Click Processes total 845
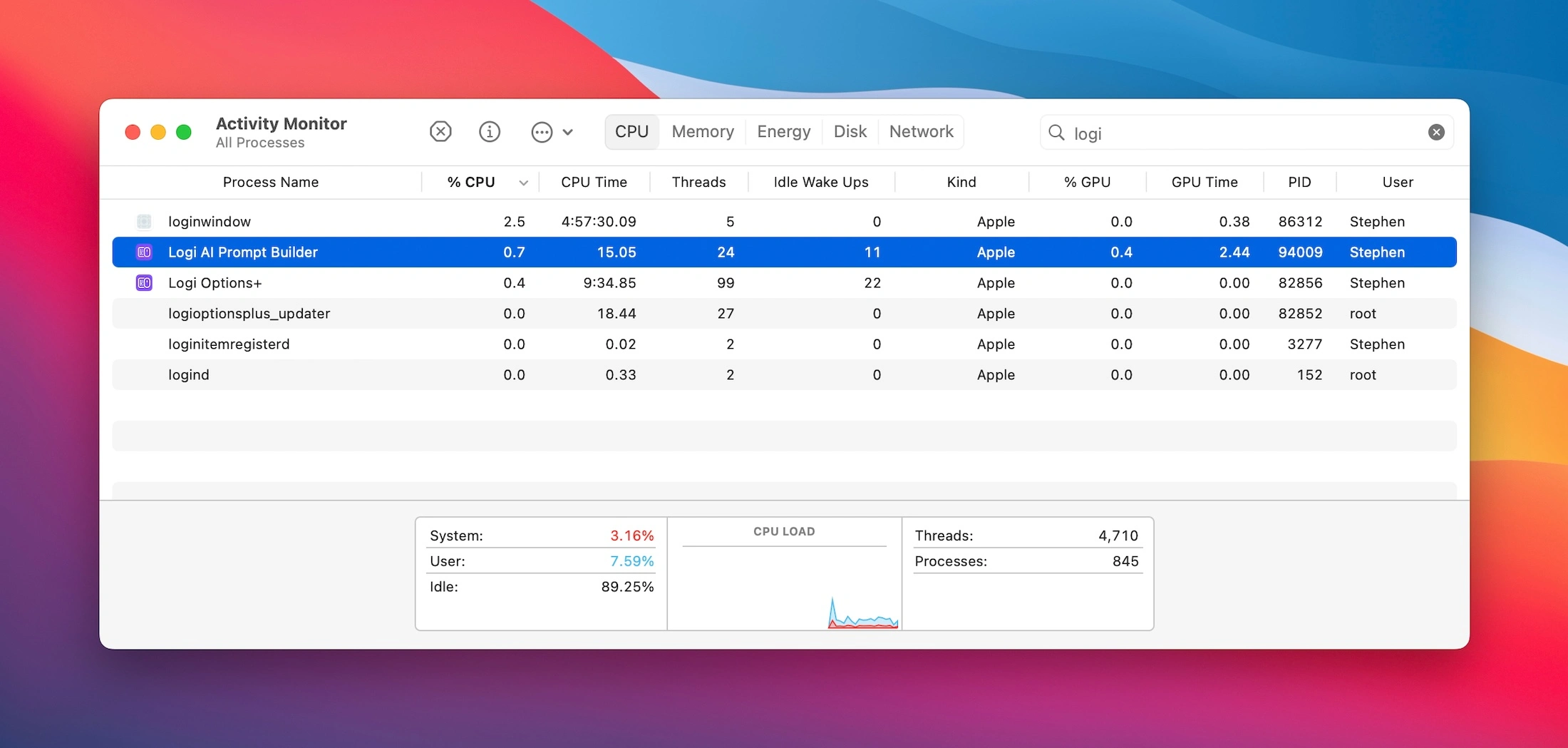This screenshot has height=748, width=1568. 1125,561
